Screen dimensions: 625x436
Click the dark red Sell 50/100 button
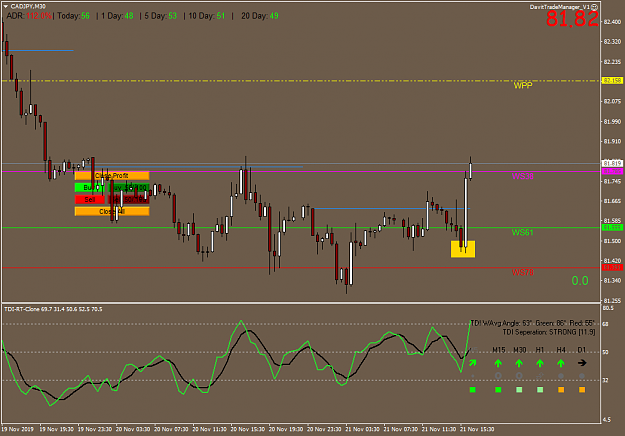(x=129, y=199)
